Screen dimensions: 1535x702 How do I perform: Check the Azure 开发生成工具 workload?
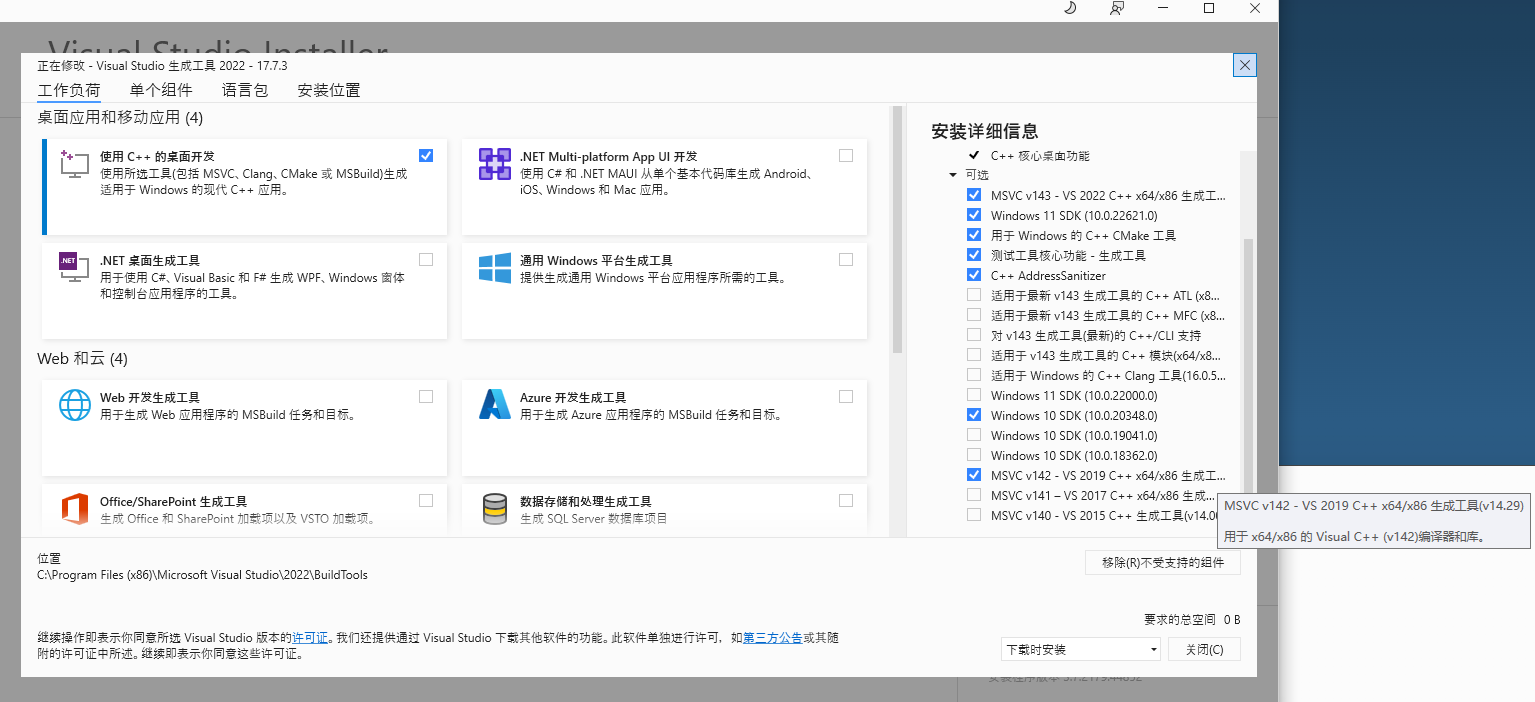coord(846,396)
